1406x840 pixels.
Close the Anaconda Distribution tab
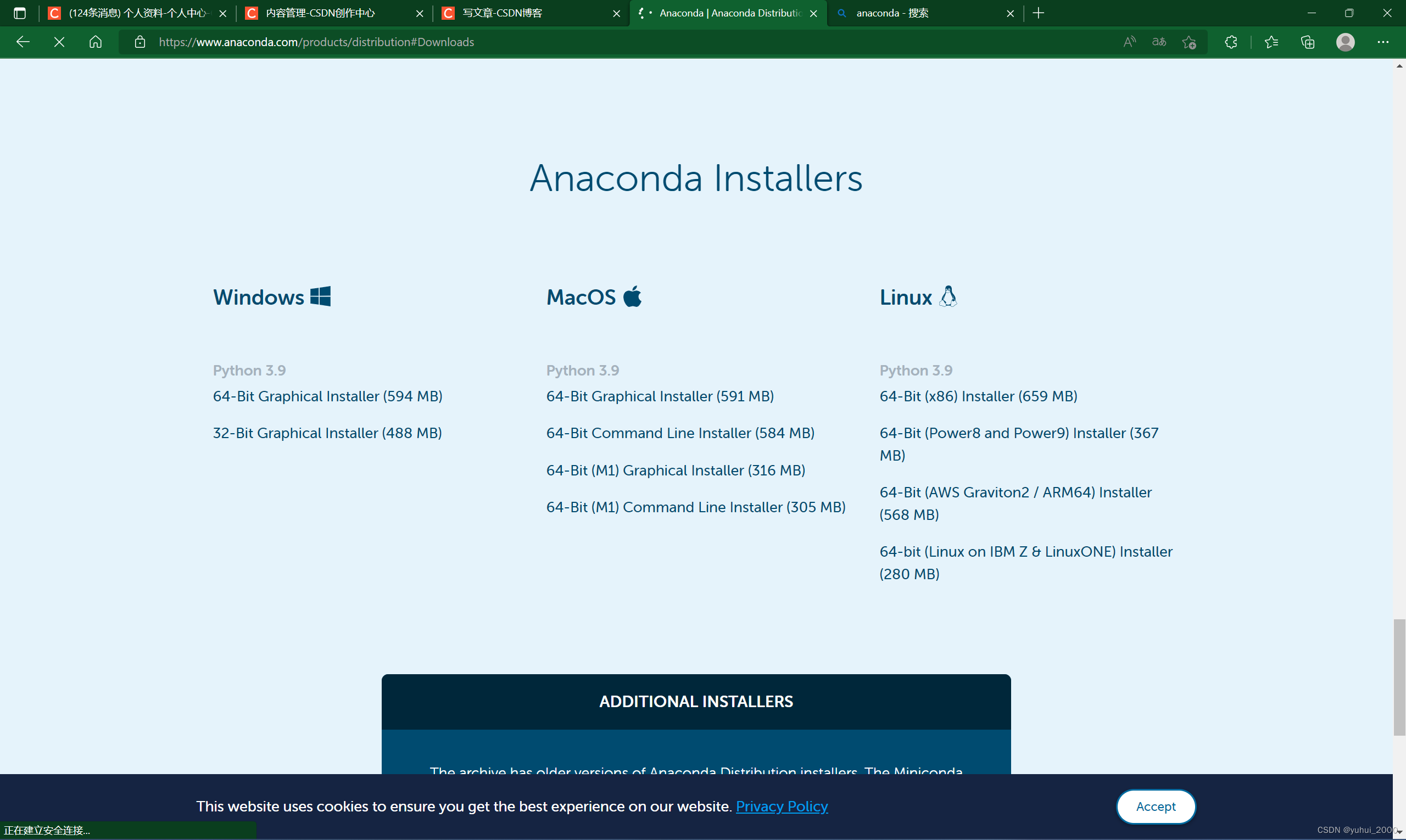point(814,13)
